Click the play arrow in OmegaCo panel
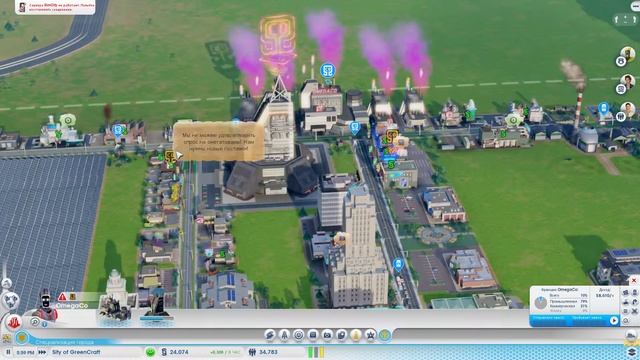The width and height of the screenshot is (640, 360). pos(614,320)
